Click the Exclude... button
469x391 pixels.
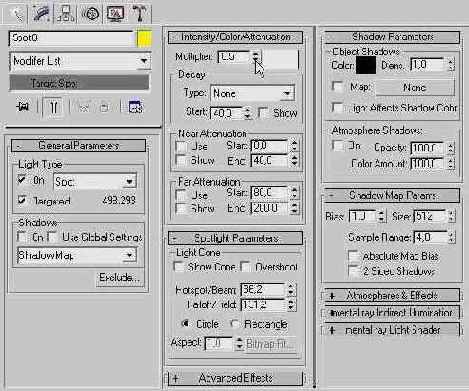(x=119, y=277)
